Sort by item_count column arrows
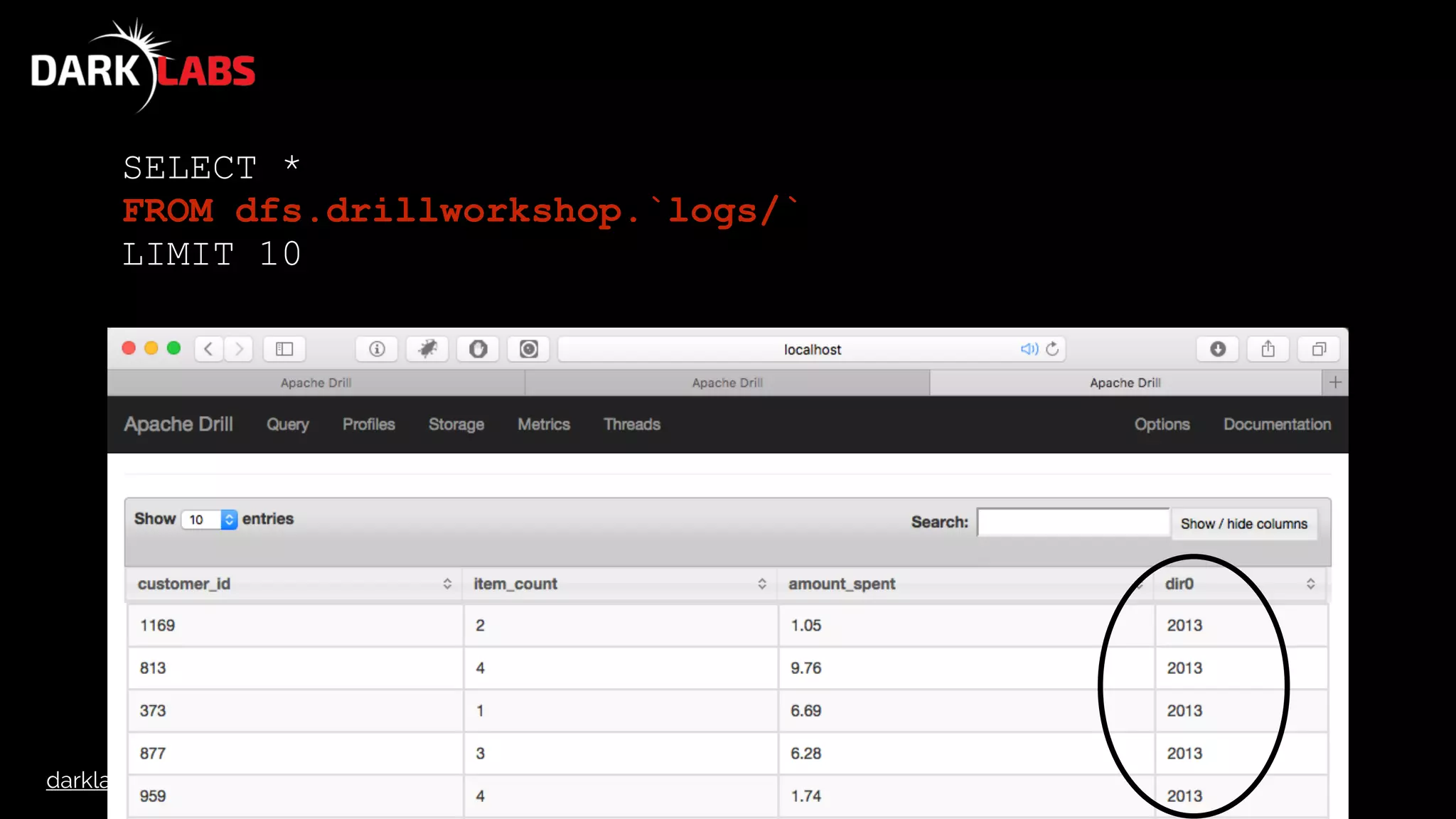This screenshot has width=1456, height=819. (762, 584)
